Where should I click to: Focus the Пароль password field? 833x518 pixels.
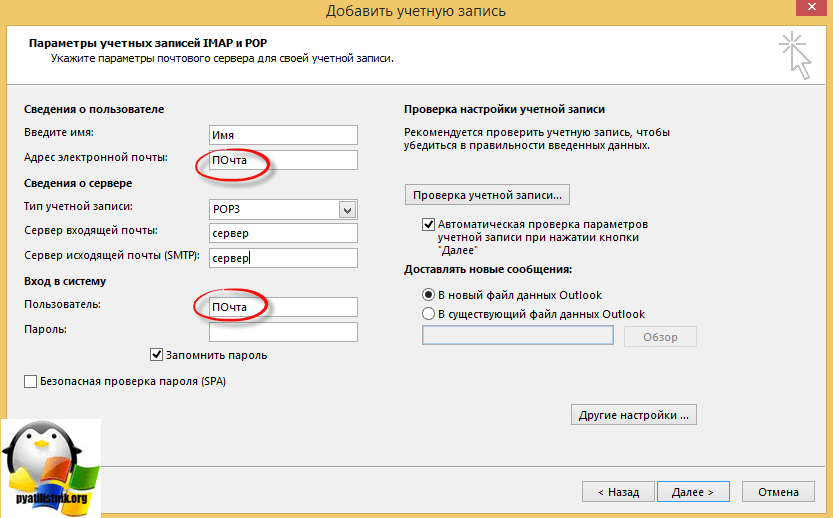click(x=282, y=331)
